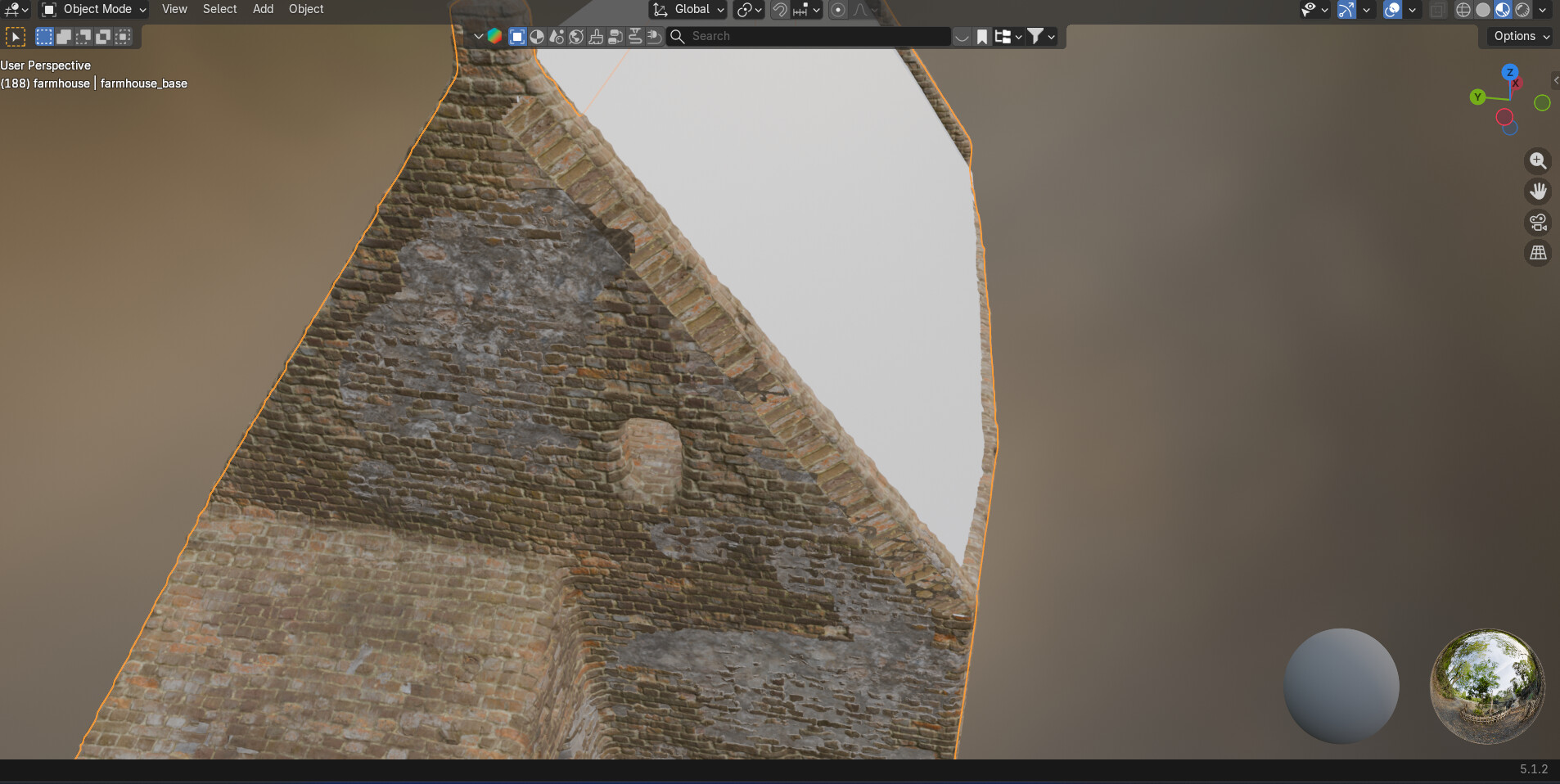Open the filter funnel dropdown
The width and height of the screenshot is (1560, 784).
(1041, 36)
